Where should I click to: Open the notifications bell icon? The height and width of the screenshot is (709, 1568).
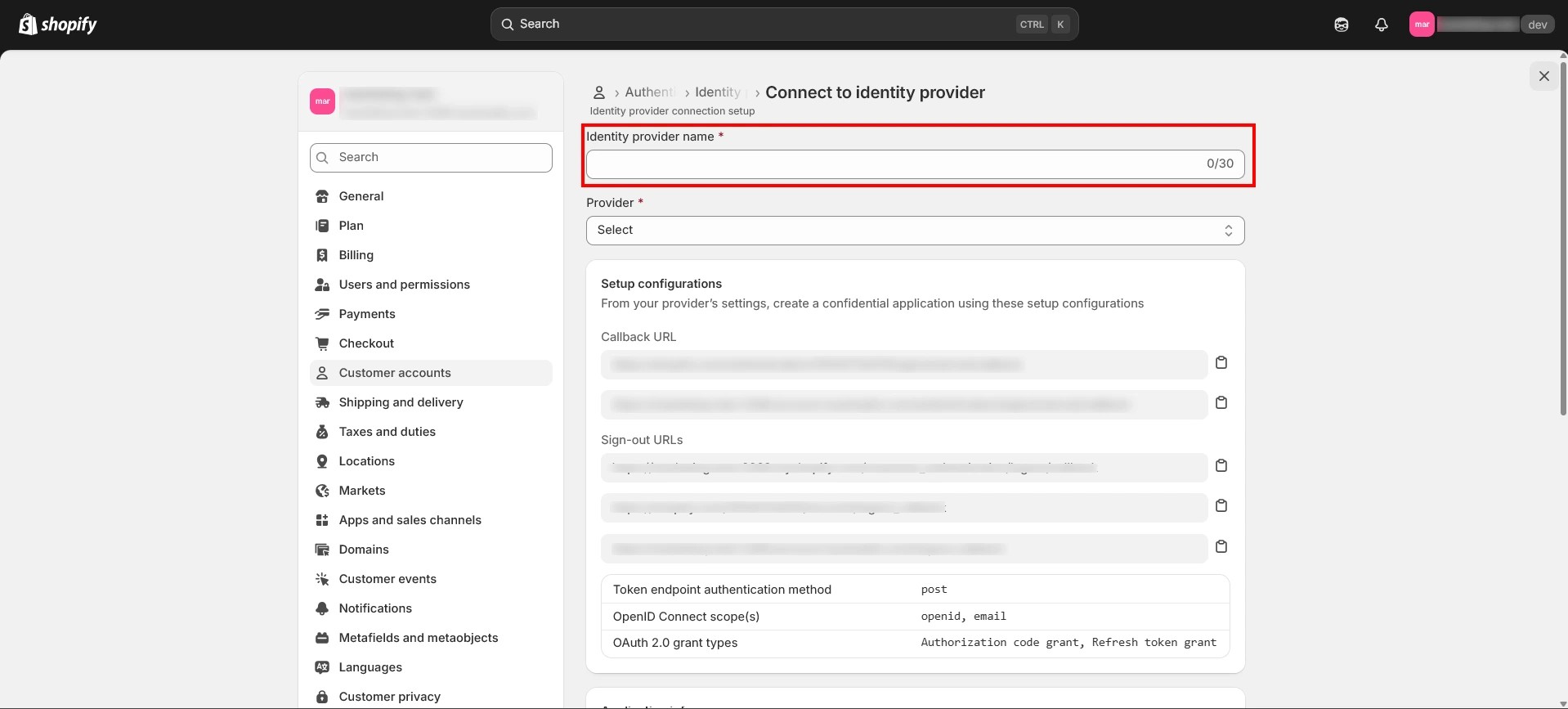coord(1381,25)
